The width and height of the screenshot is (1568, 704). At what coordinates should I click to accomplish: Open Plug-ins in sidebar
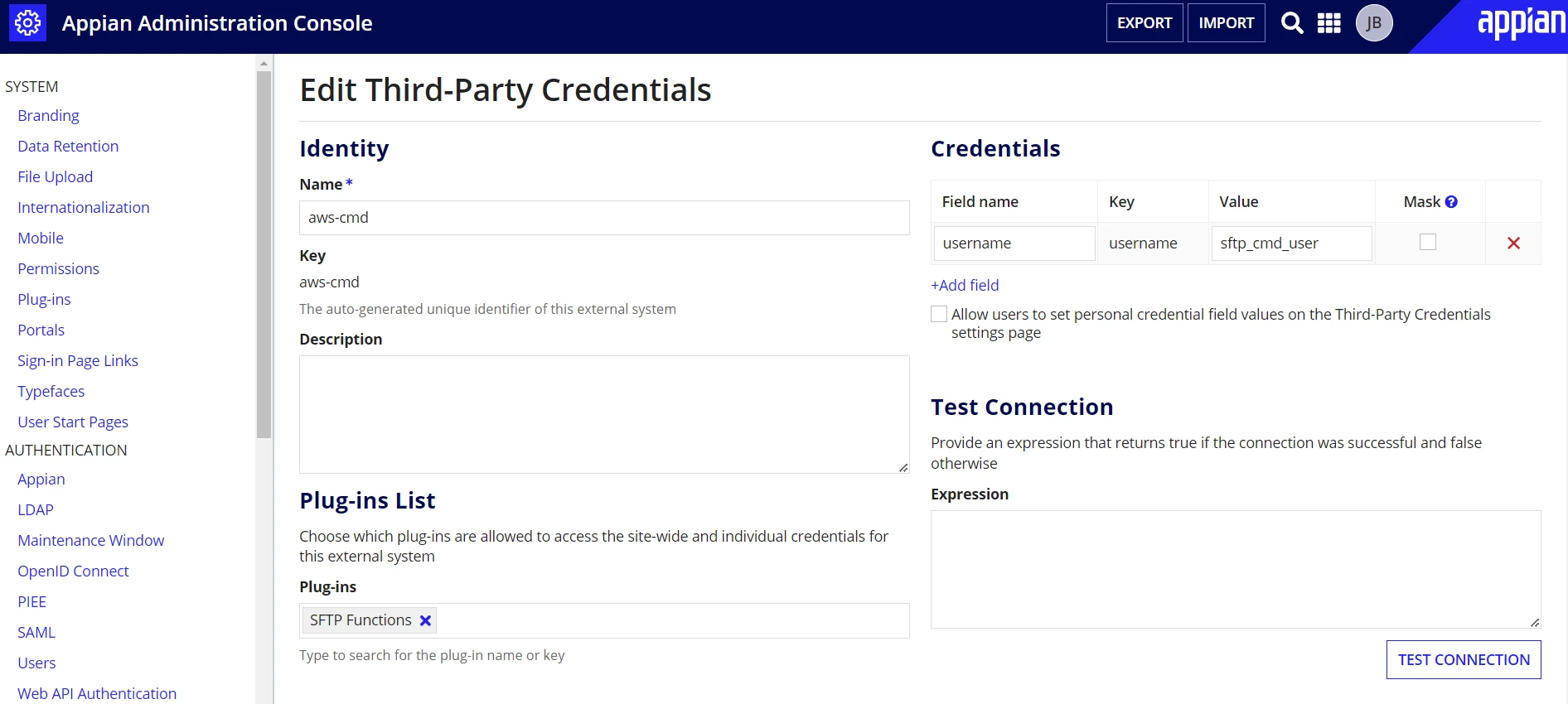click(x=45, y=300)
